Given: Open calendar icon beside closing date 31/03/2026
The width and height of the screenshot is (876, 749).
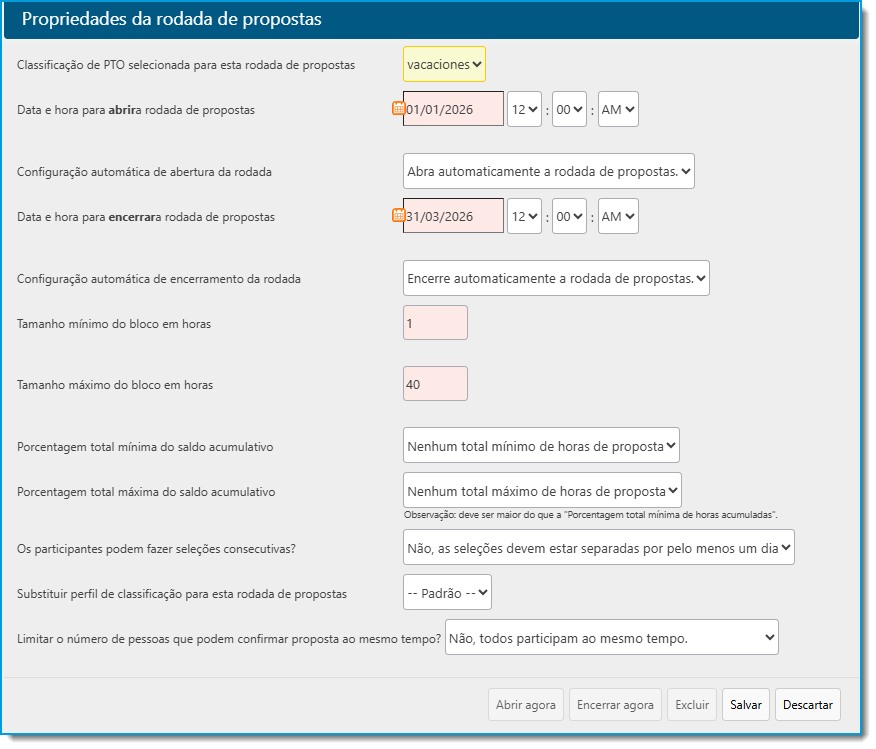Looking at the screenshot, I should pyautogui.click(x=398, y=214).
